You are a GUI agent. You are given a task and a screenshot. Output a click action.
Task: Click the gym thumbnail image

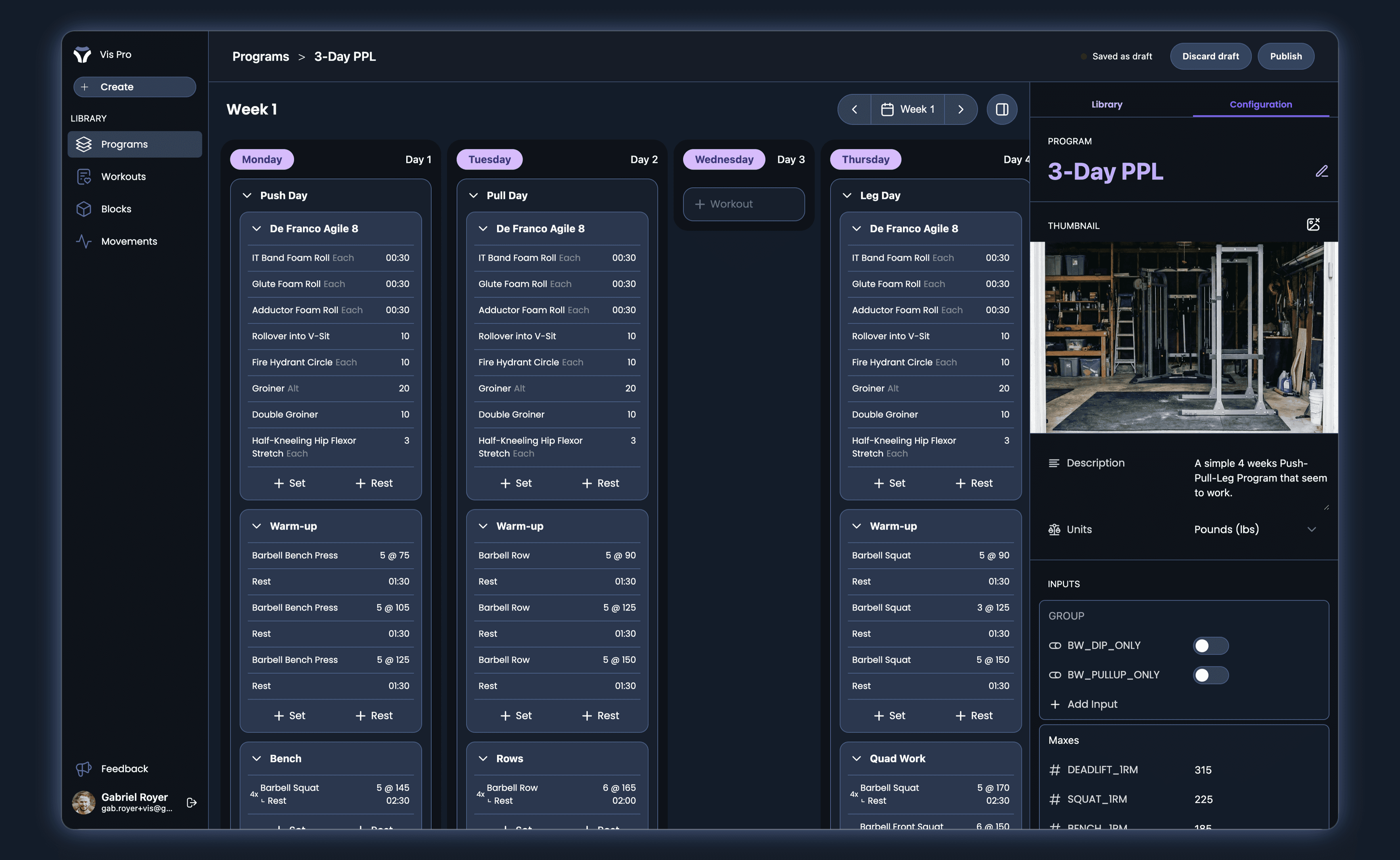(x=1183, y=337)
